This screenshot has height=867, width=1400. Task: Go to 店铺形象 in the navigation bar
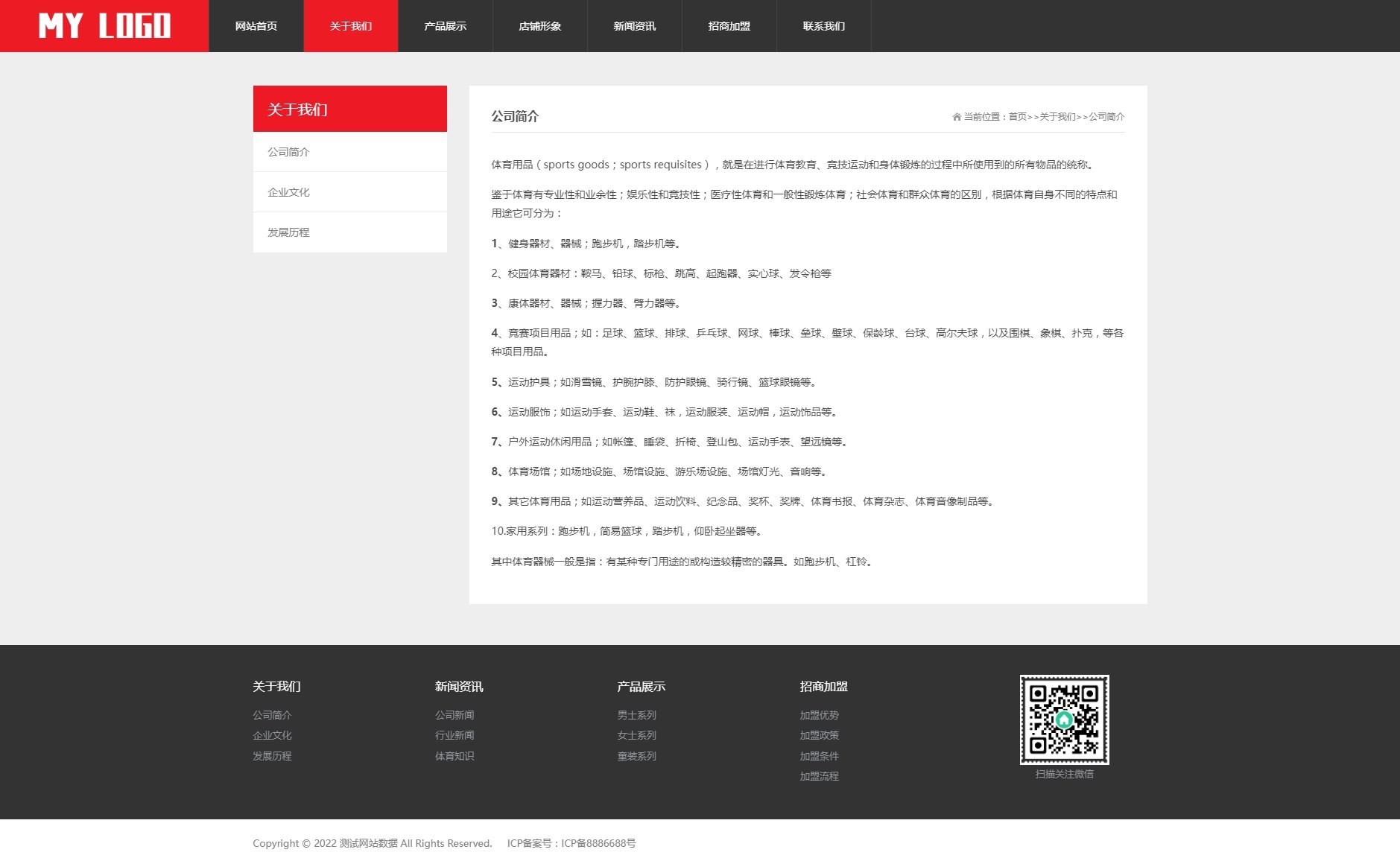click(x=539, y=26)
